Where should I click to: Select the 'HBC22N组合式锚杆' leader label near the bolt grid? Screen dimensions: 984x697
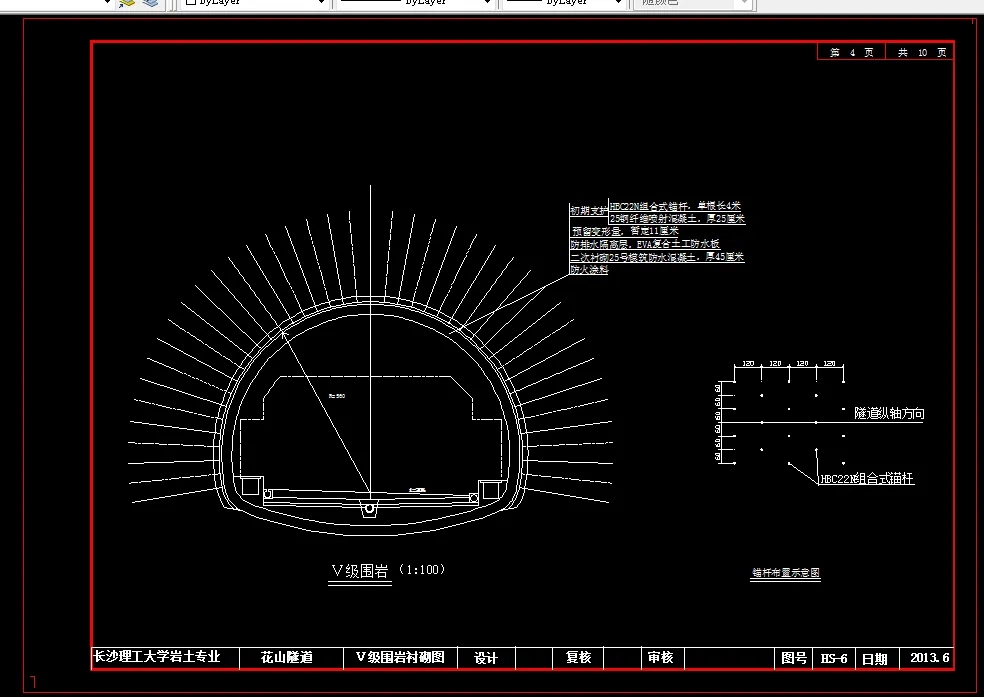(867, 479)
